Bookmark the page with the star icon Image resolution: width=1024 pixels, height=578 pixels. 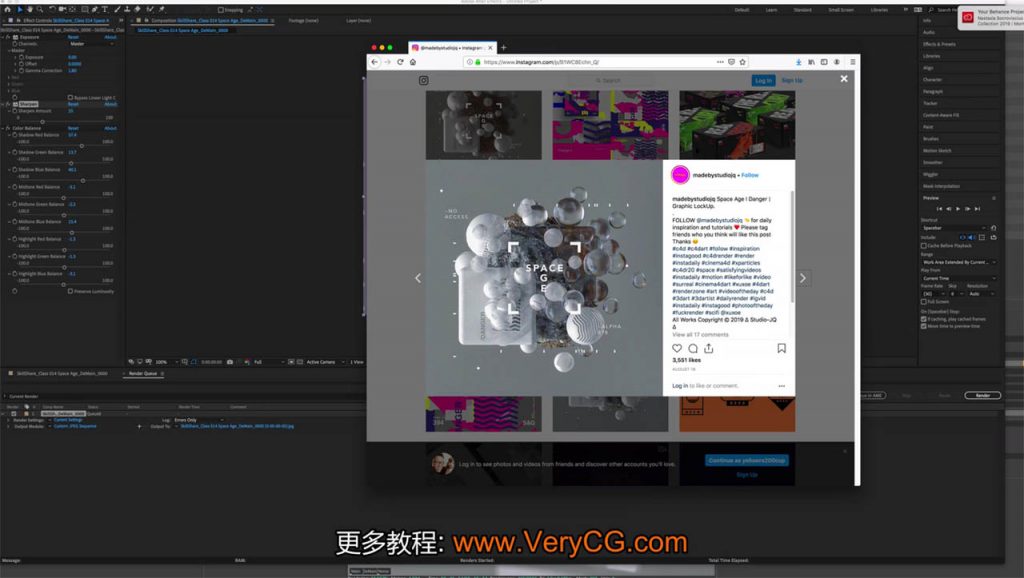[x=743, y=62]
